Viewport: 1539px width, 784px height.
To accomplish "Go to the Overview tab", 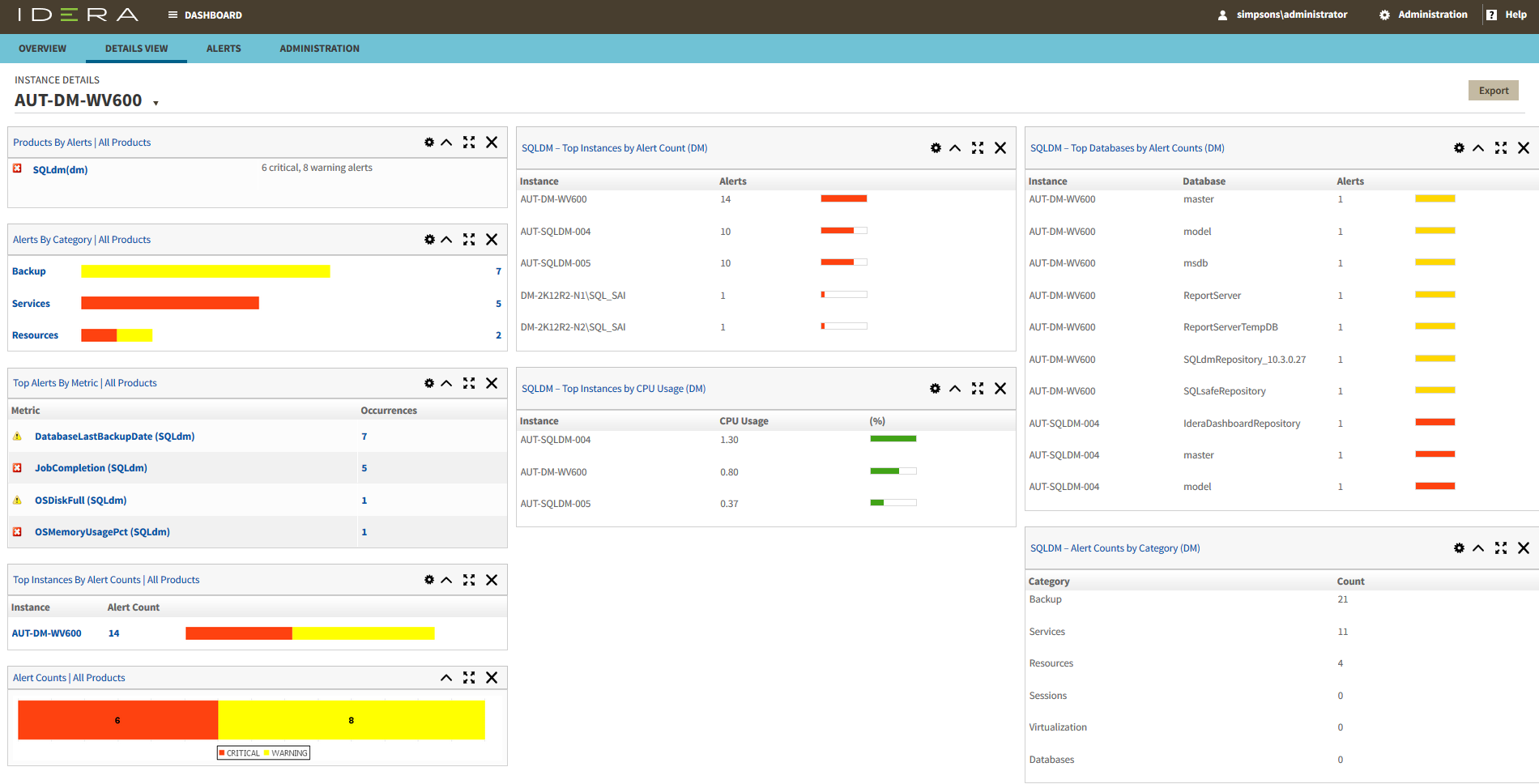I will click(x=43, y=49).
